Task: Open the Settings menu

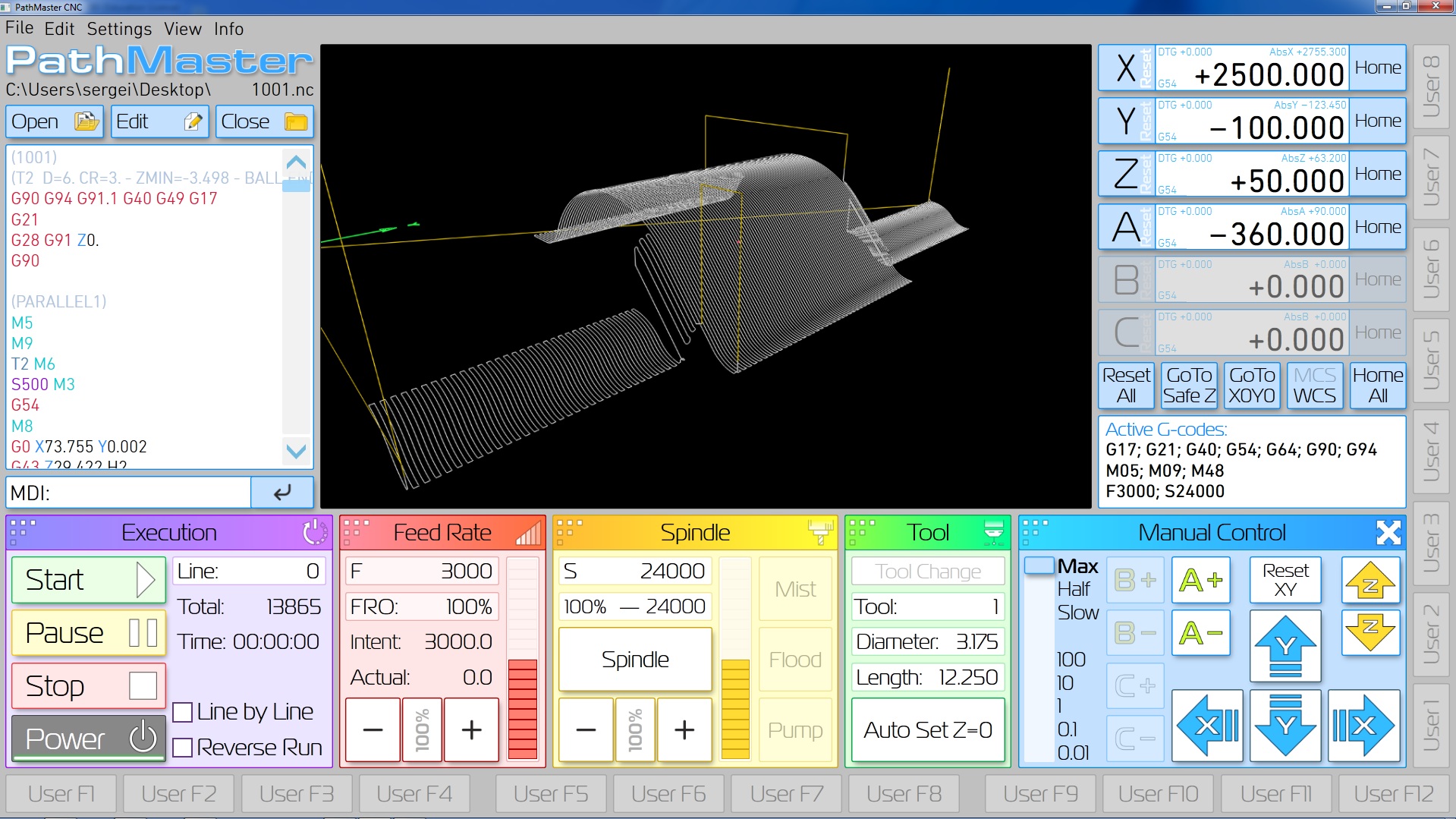Action: (x=119, y=29)
